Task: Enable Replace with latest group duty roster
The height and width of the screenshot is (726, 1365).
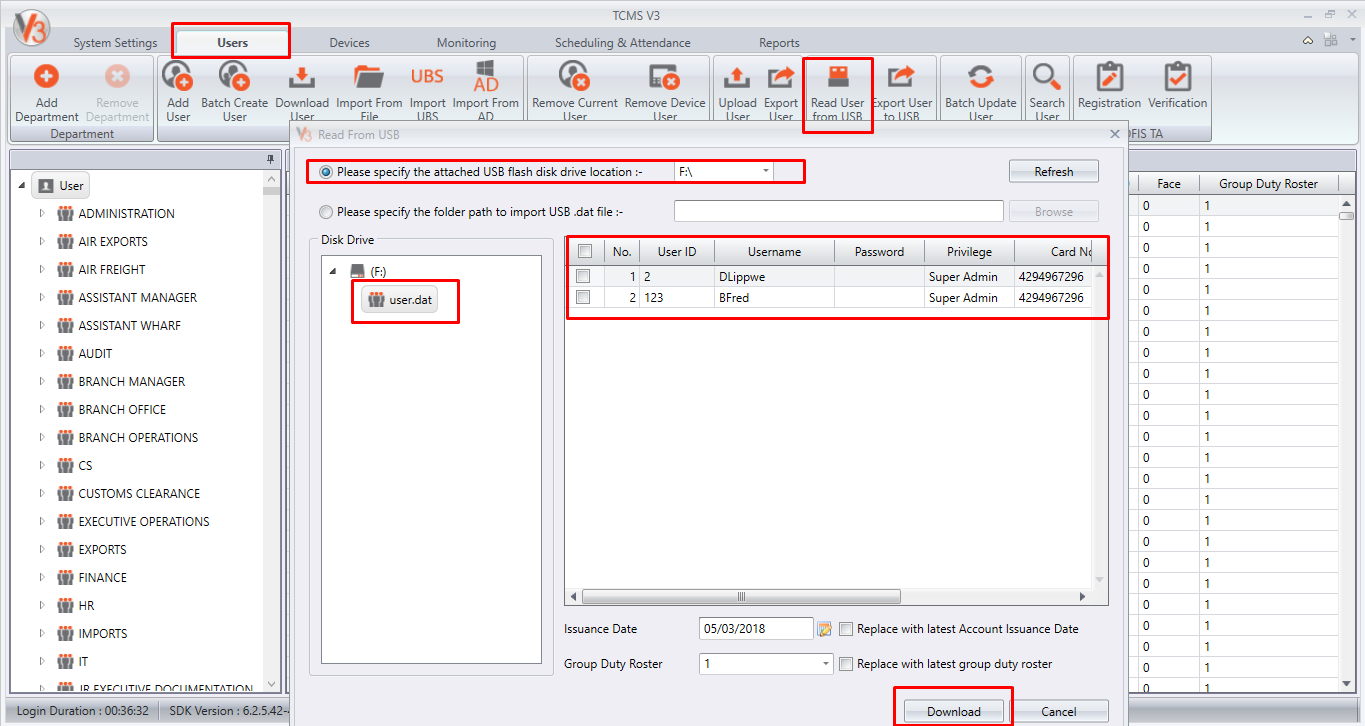Action: point(846,664)
